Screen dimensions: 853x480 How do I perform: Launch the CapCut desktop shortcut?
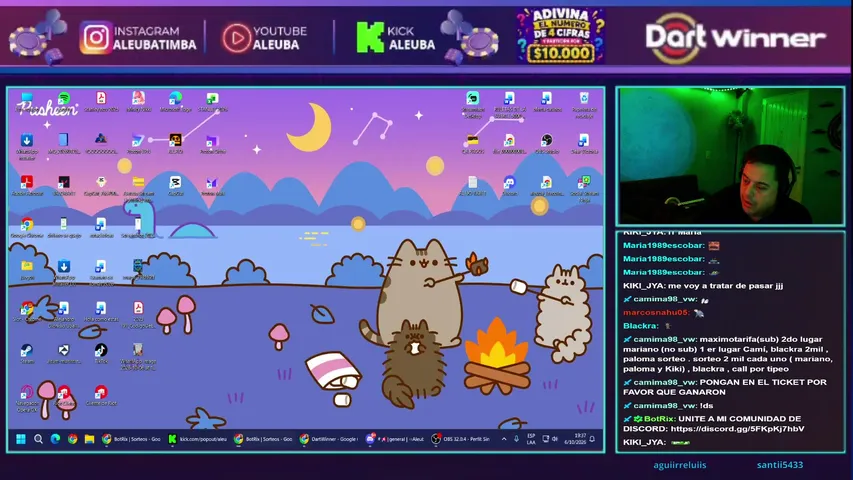coord(175,185)
